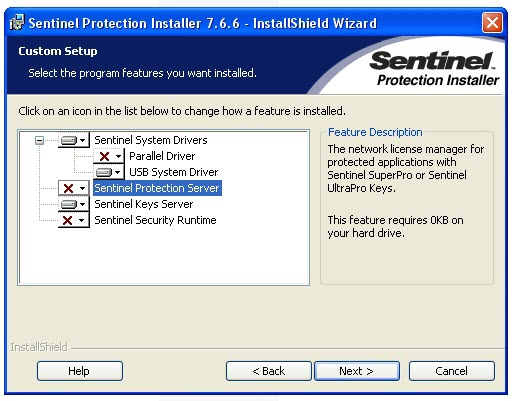Close the InstallShield Wizard window
This screenshot has height=401, width=512.
[492, 23]
